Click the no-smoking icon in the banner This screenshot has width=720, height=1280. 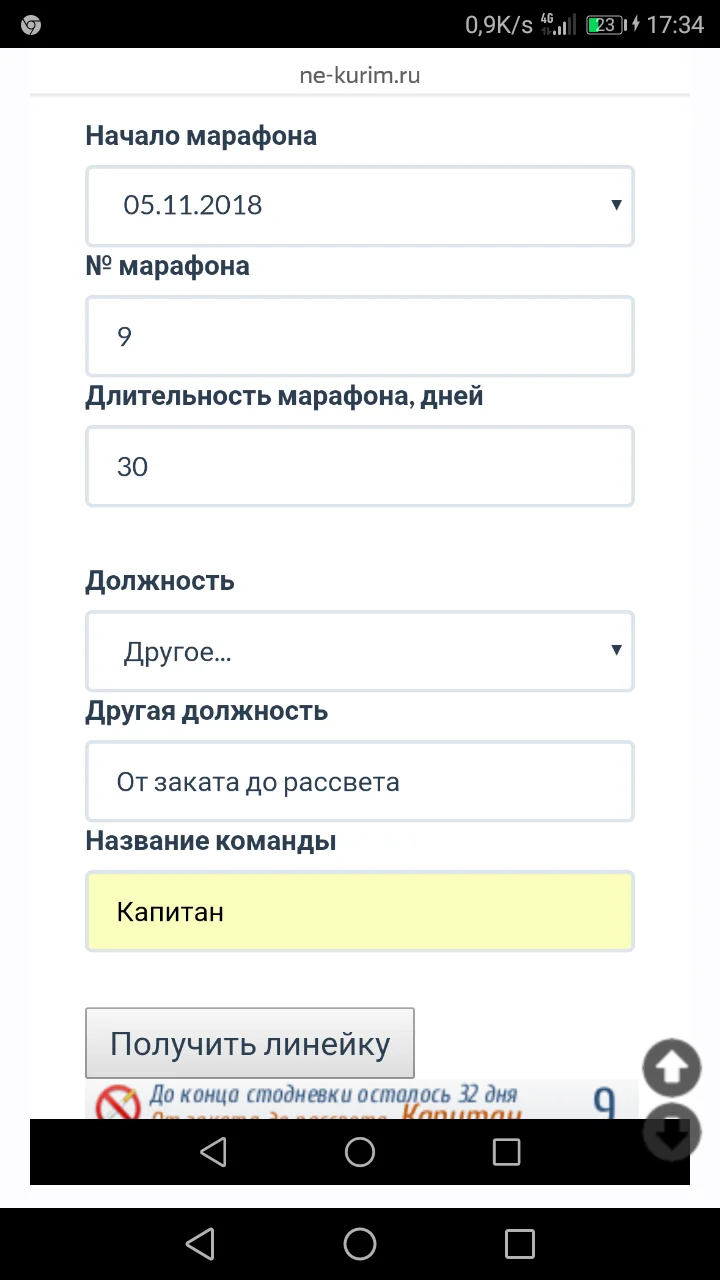click(x=117, y=1101)
